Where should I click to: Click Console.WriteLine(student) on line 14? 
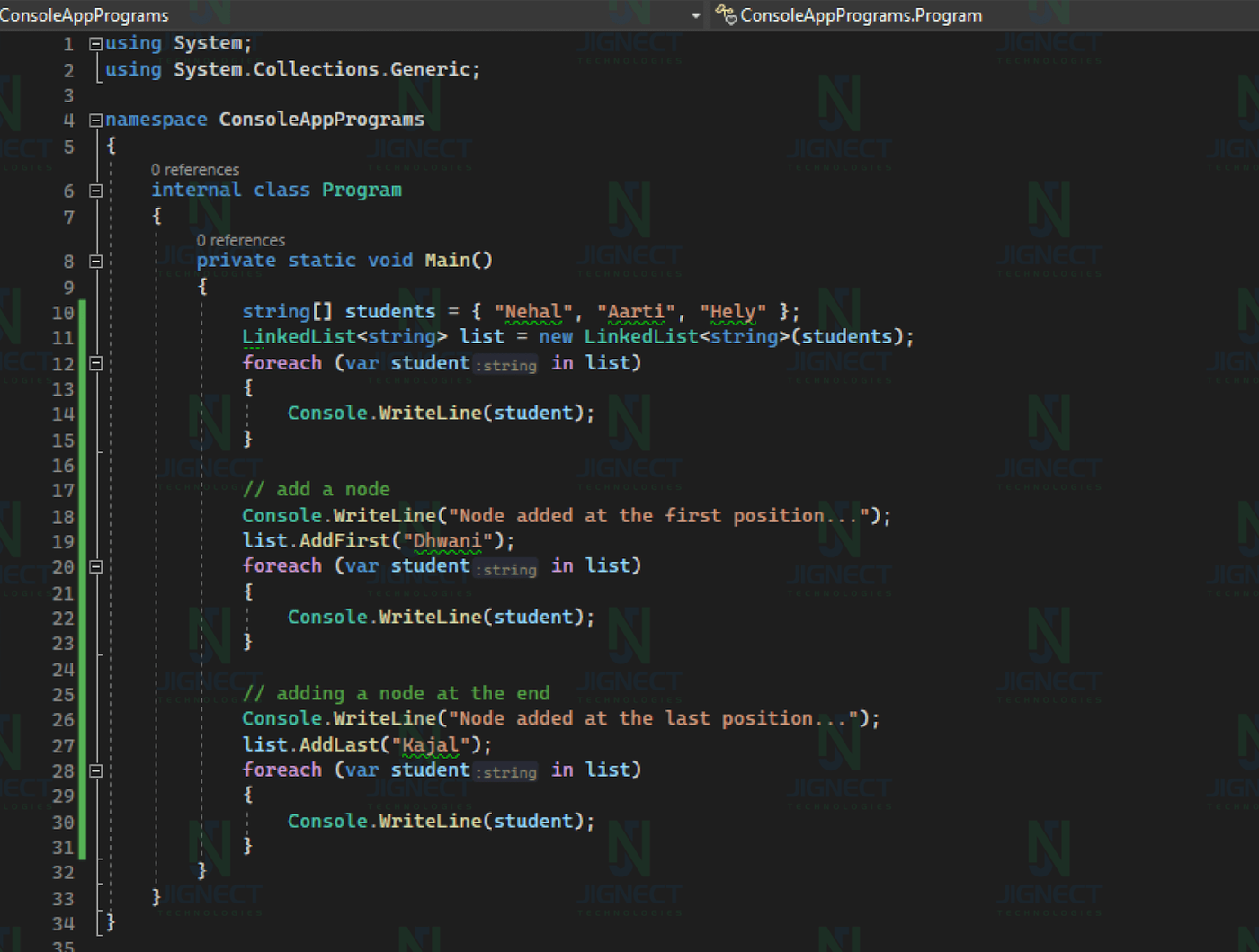[441, 413]
